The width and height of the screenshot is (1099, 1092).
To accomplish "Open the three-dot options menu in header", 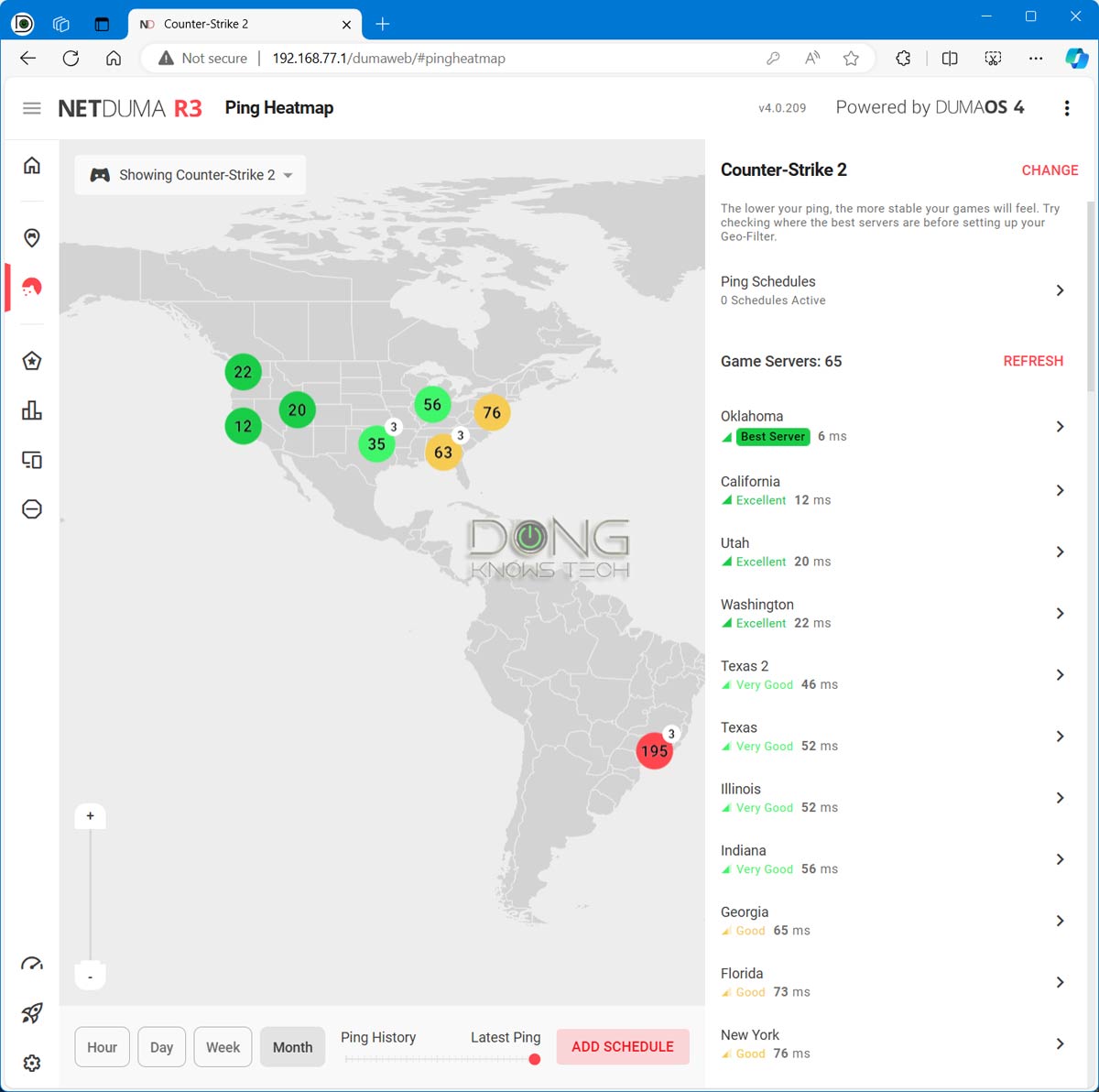I will [x=1067, y=108].
